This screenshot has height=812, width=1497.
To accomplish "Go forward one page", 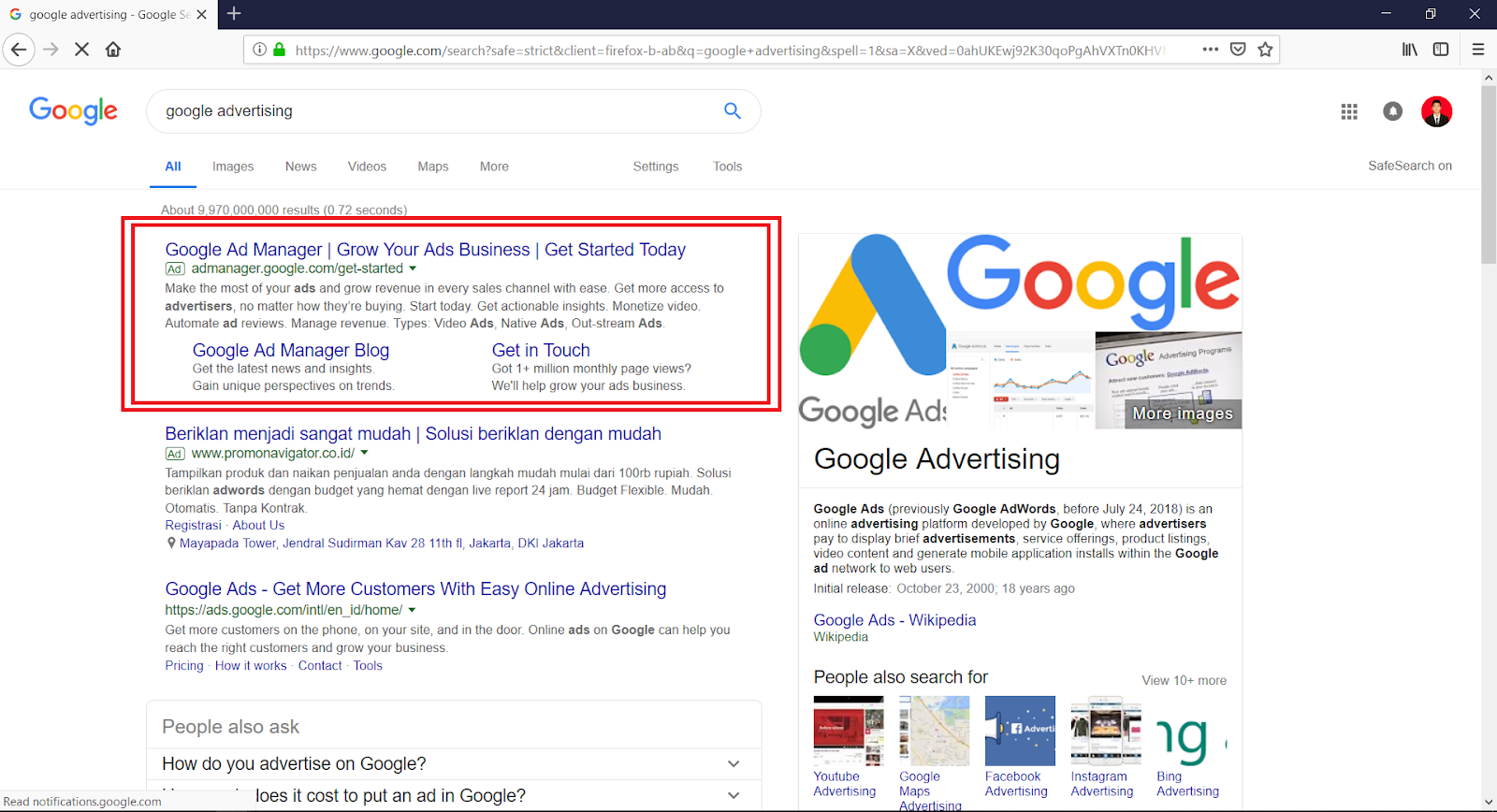I will coord(51,50).
